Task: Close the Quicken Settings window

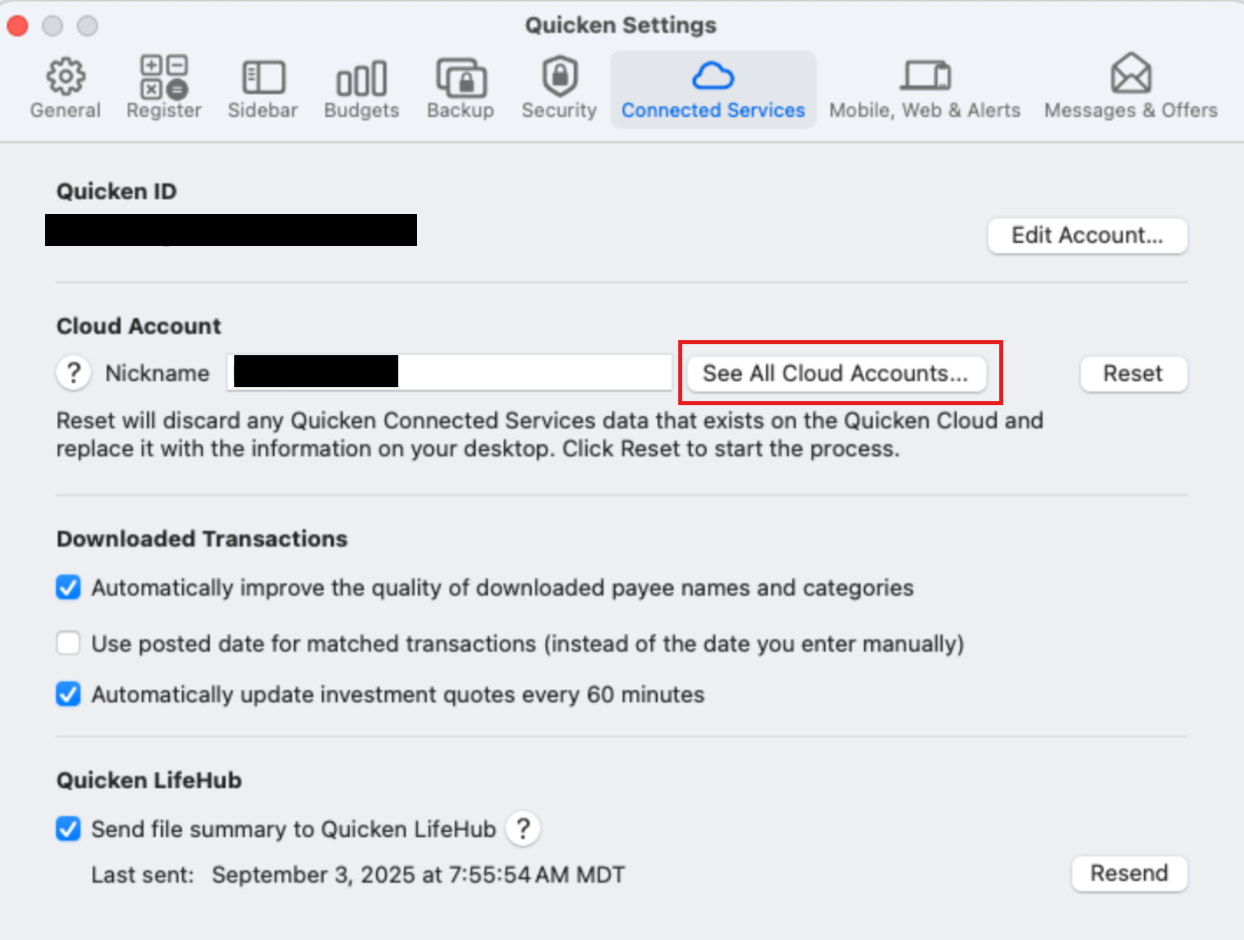Action: [x=18, y=25]
